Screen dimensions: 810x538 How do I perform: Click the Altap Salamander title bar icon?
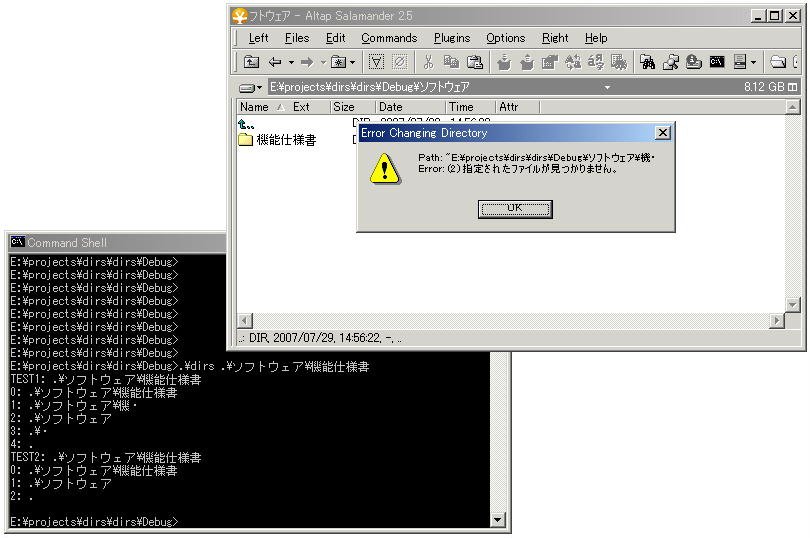click(x=239, y=16)
